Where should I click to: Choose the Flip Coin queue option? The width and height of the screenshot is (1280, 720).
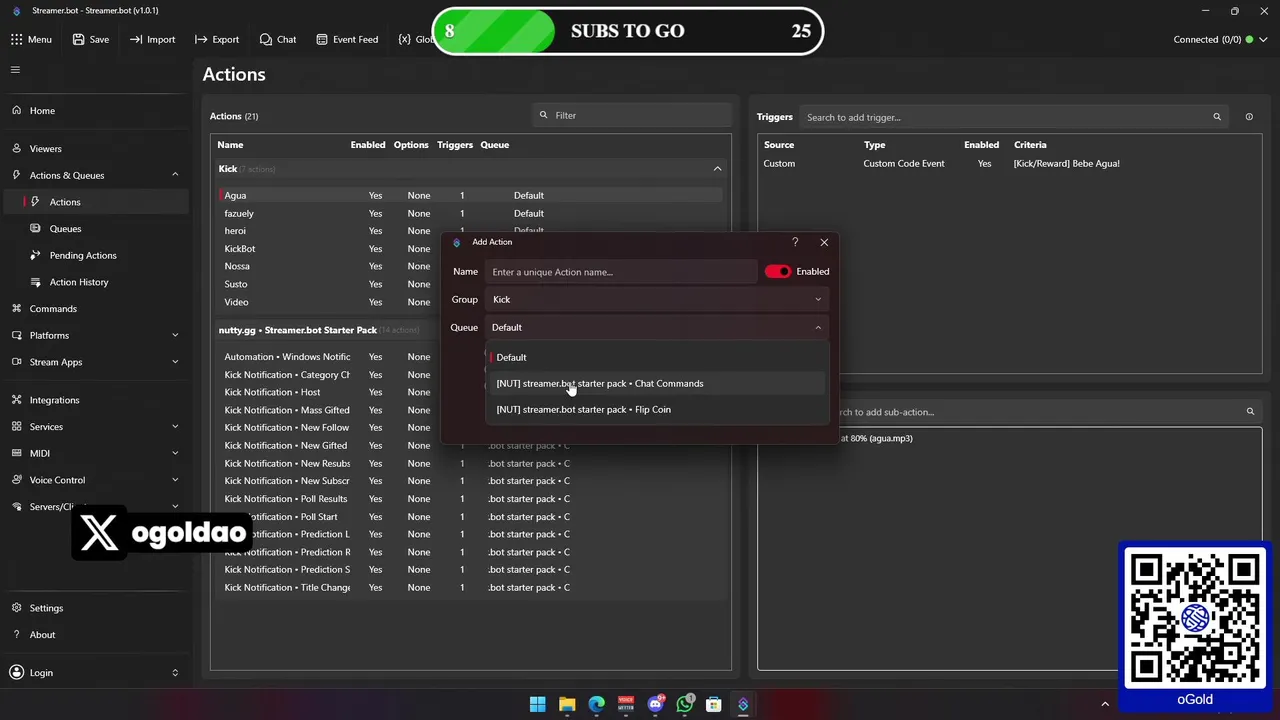tap(657, 410)
